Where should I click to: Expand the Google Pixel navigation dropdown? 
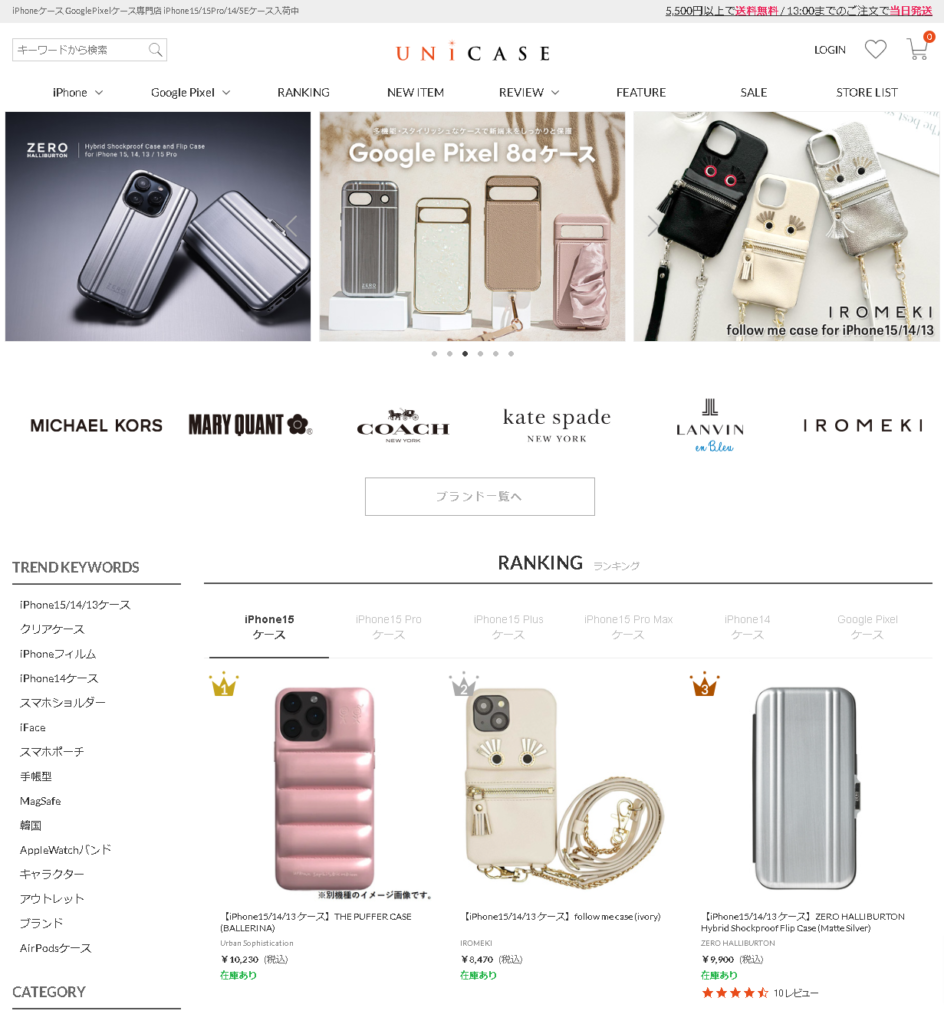pos(191,93)
